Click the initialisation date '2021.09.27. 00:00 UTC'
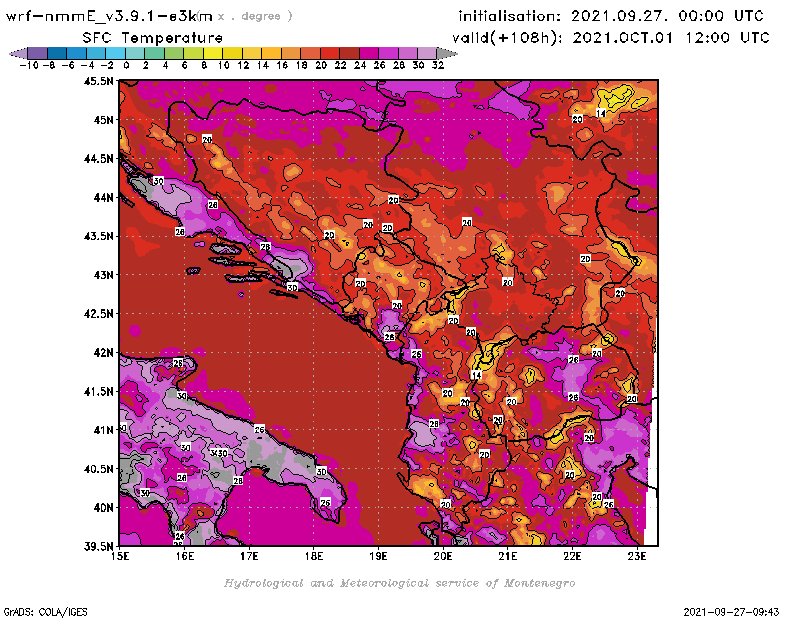 point(667,16)
